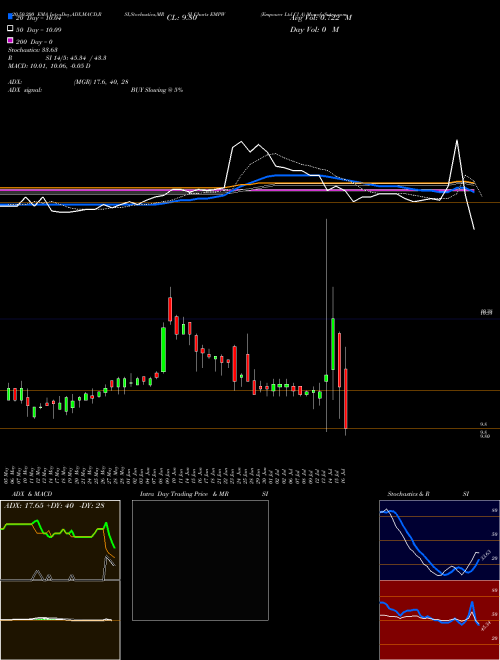Click the white 50 Day EMA legend swatch
This screenshot has height=660, width=500.
[10, 29]
